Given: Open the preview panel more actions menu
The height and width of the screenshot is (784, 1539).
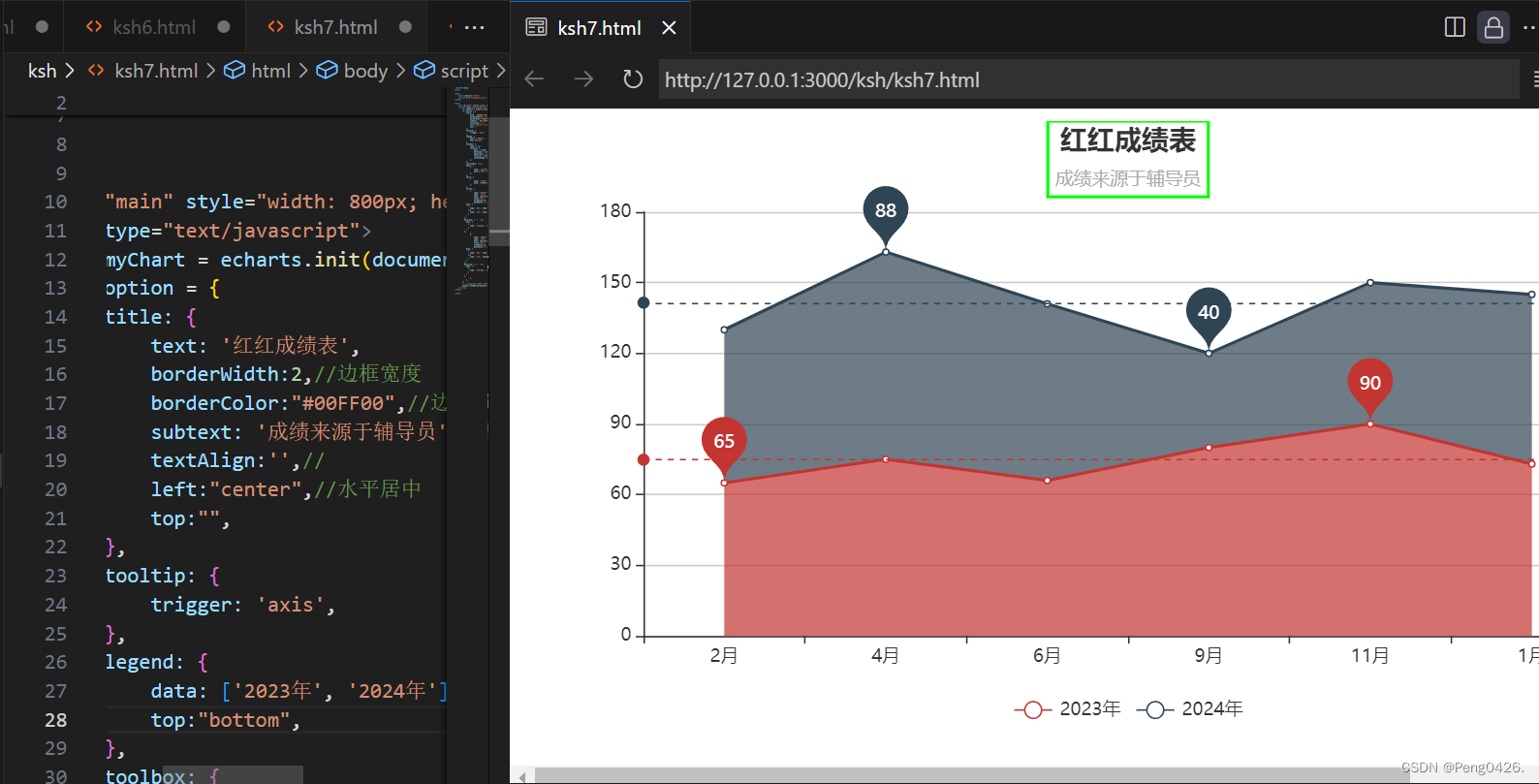Looking at the screenshot, I should click(x=1530, y=27).
